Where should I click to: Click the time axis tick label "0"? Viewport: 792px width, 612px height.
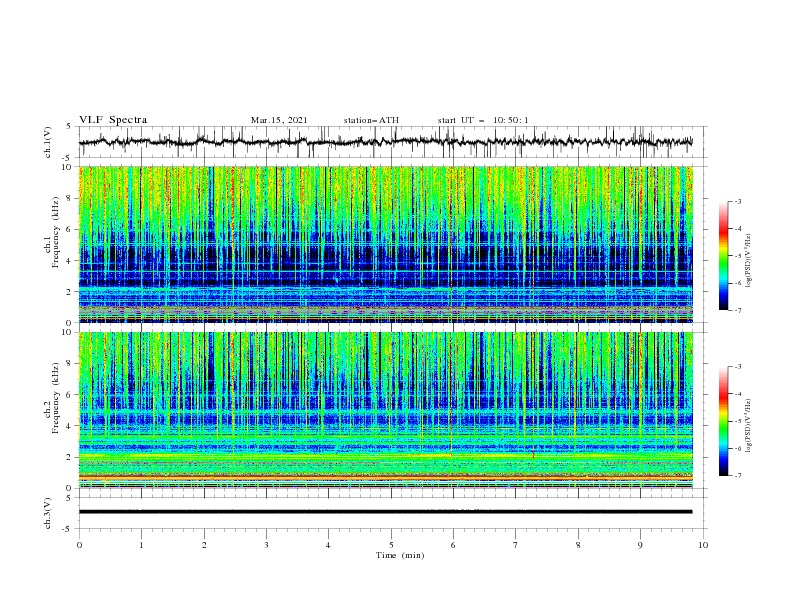pyautogui.click(x=79, y=545)
